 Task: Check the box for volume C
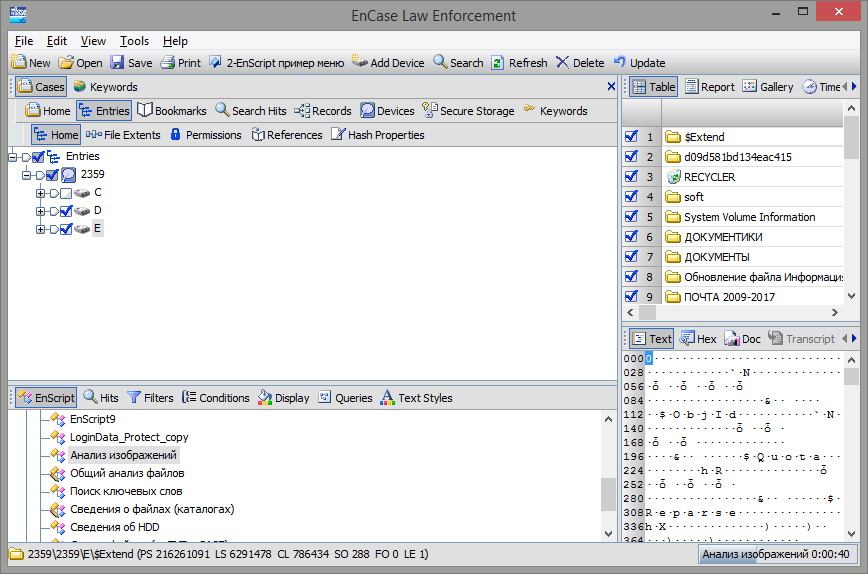coord(66,193)
